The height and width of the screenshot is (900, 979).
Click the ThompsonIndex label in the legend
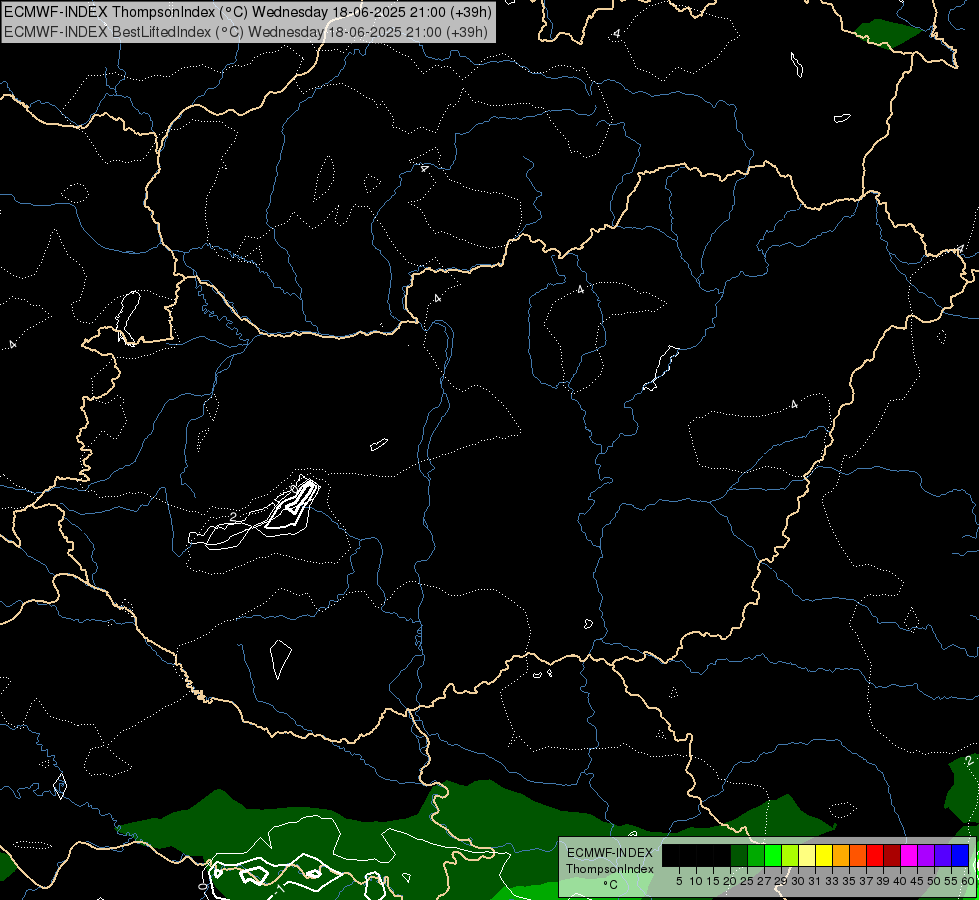click(x=610, y=869)
